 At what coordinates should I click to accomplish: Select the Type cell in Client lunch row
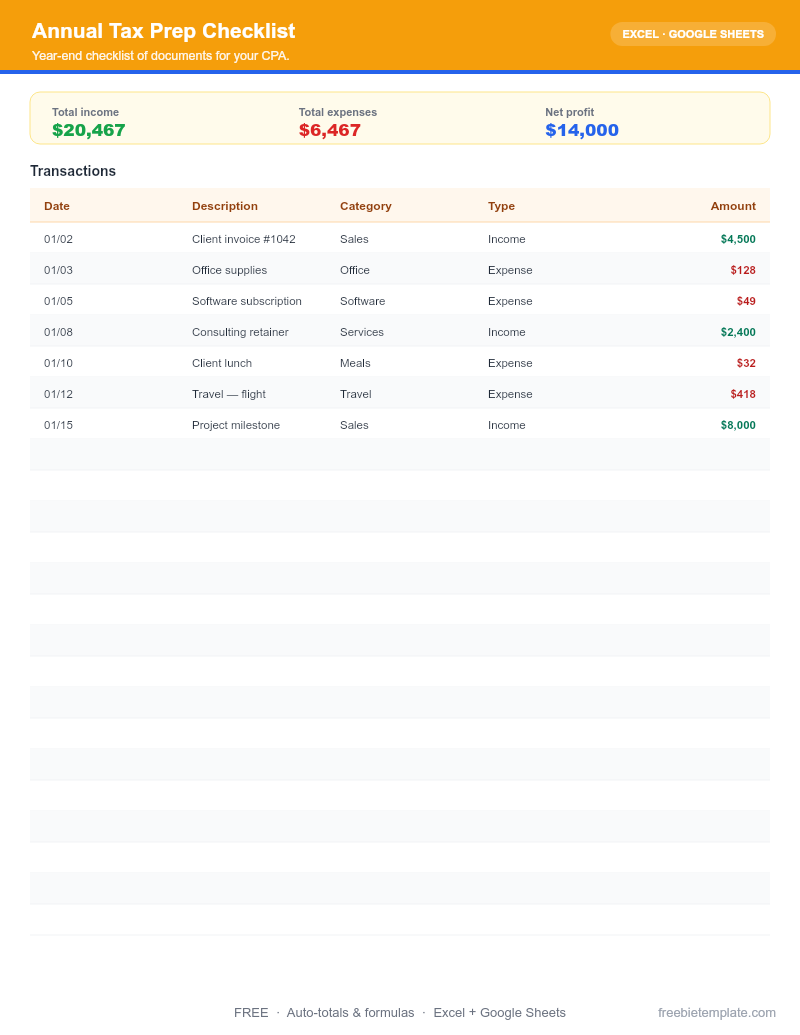coord(510,363)
